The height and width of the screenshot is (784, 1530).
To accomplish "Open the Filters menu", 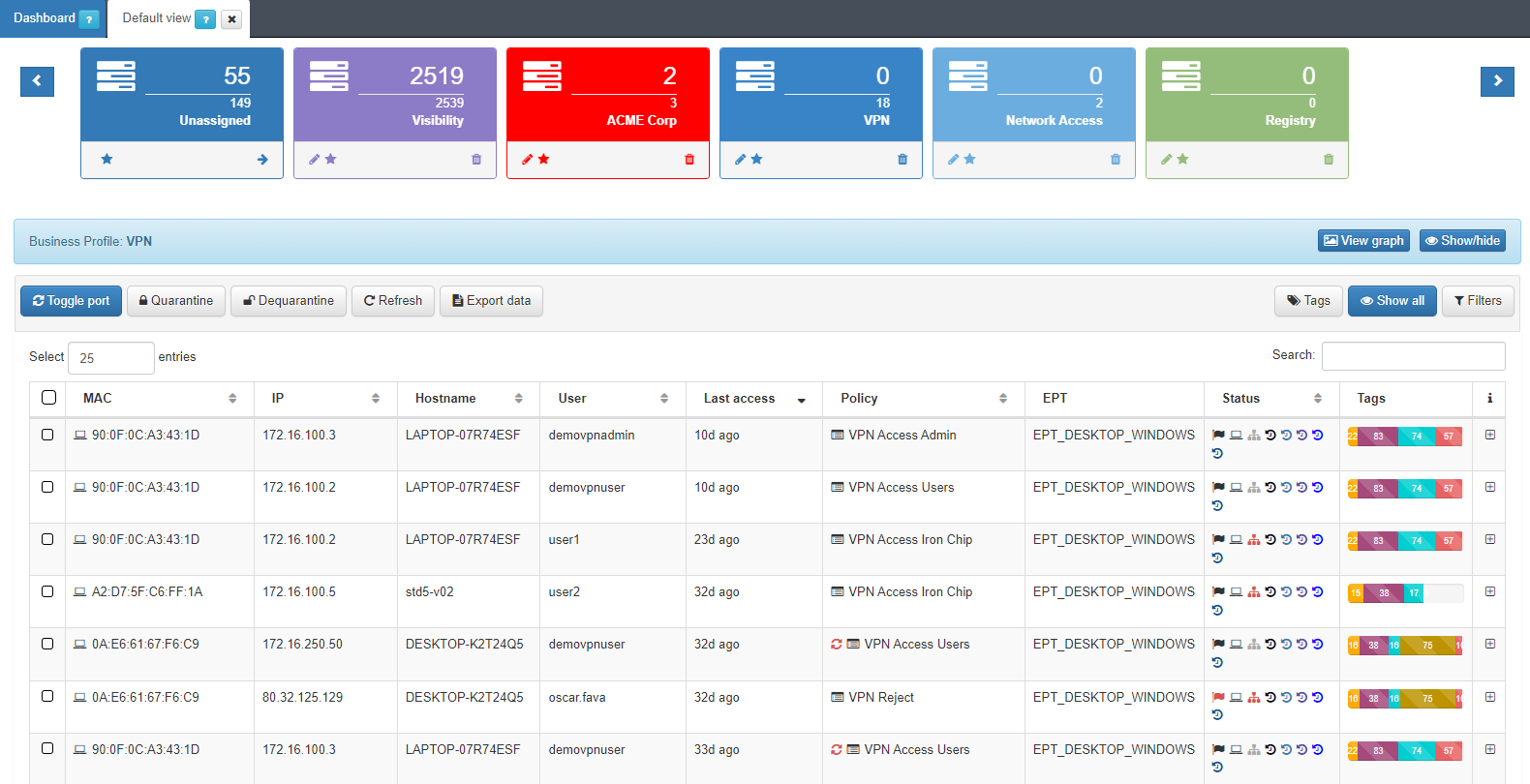I will (1478, 301).
